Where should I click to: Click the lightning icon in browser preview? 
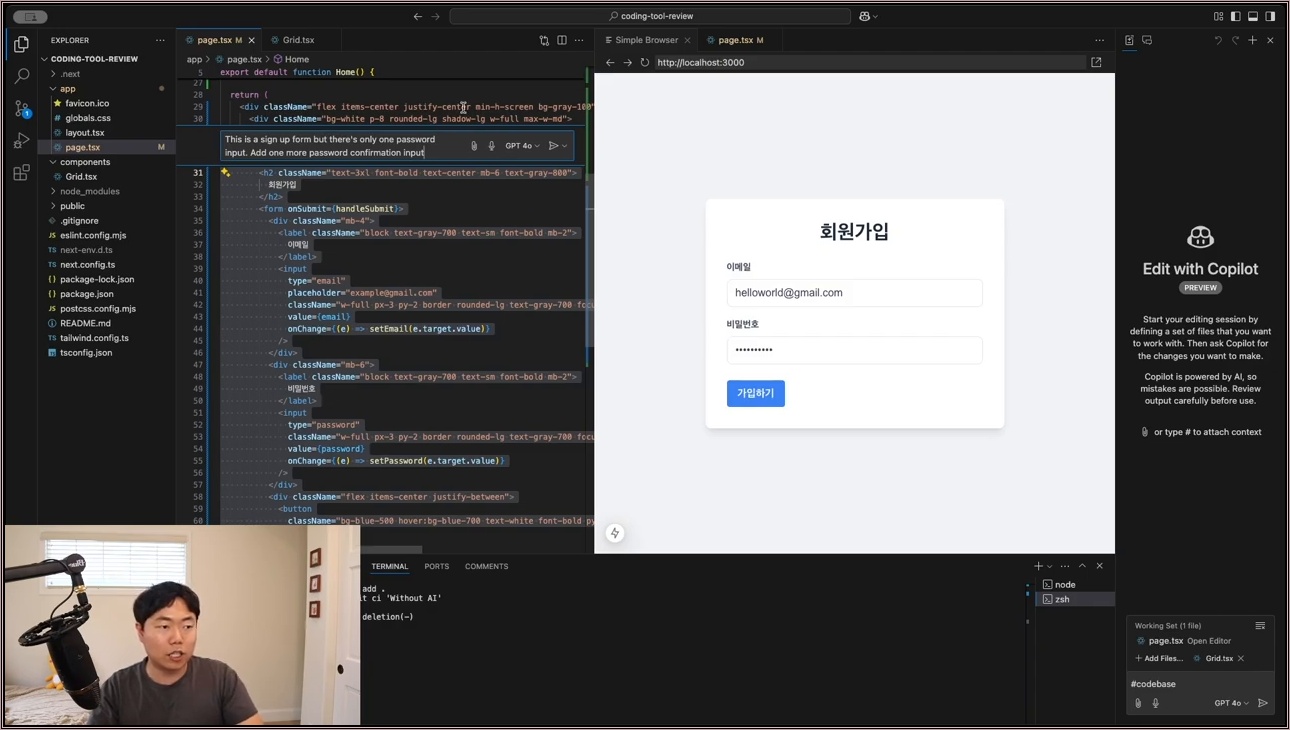click(x=615, y=533)
